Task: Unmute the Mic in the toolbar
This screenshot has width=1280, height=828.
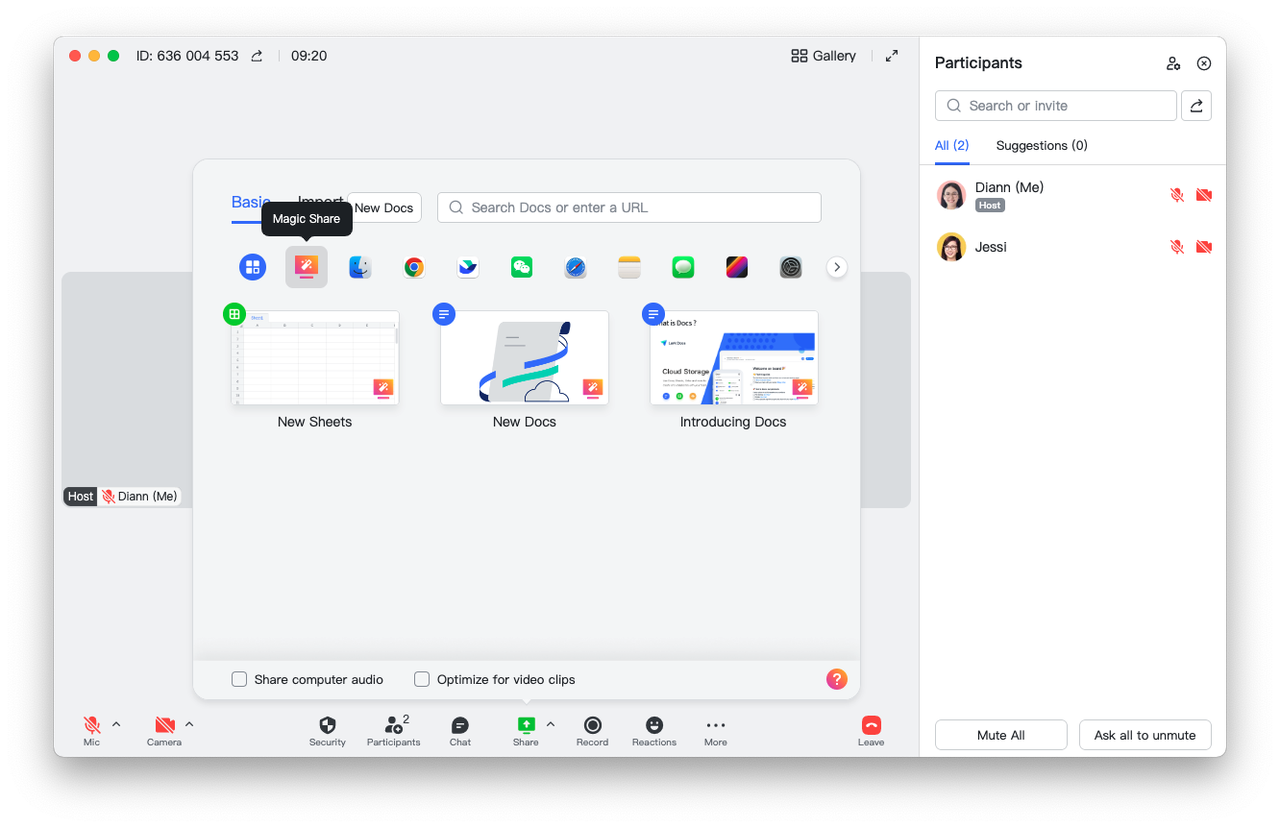Action: pos(92,725)
